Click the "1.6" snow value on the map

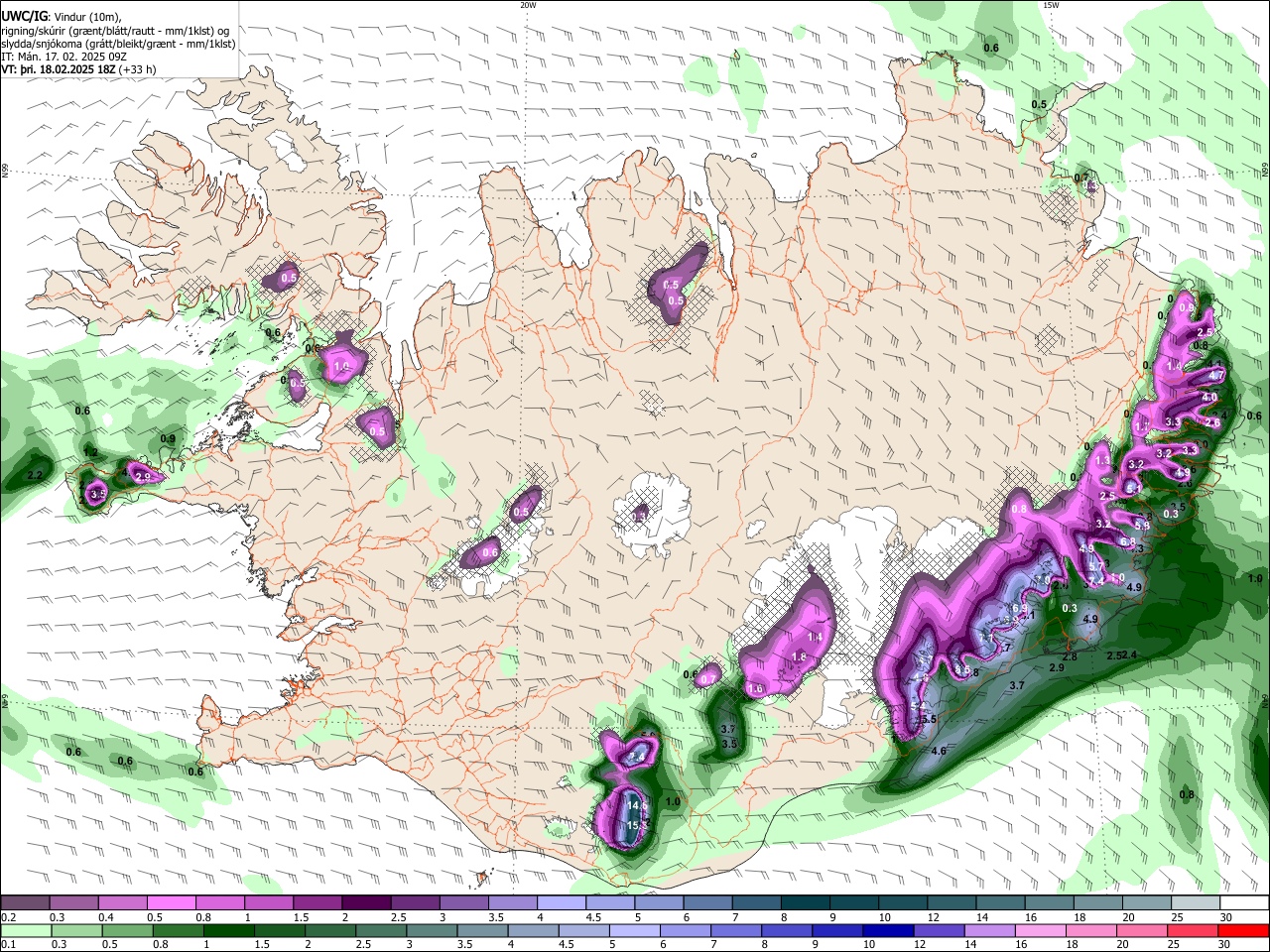[756, 689]
